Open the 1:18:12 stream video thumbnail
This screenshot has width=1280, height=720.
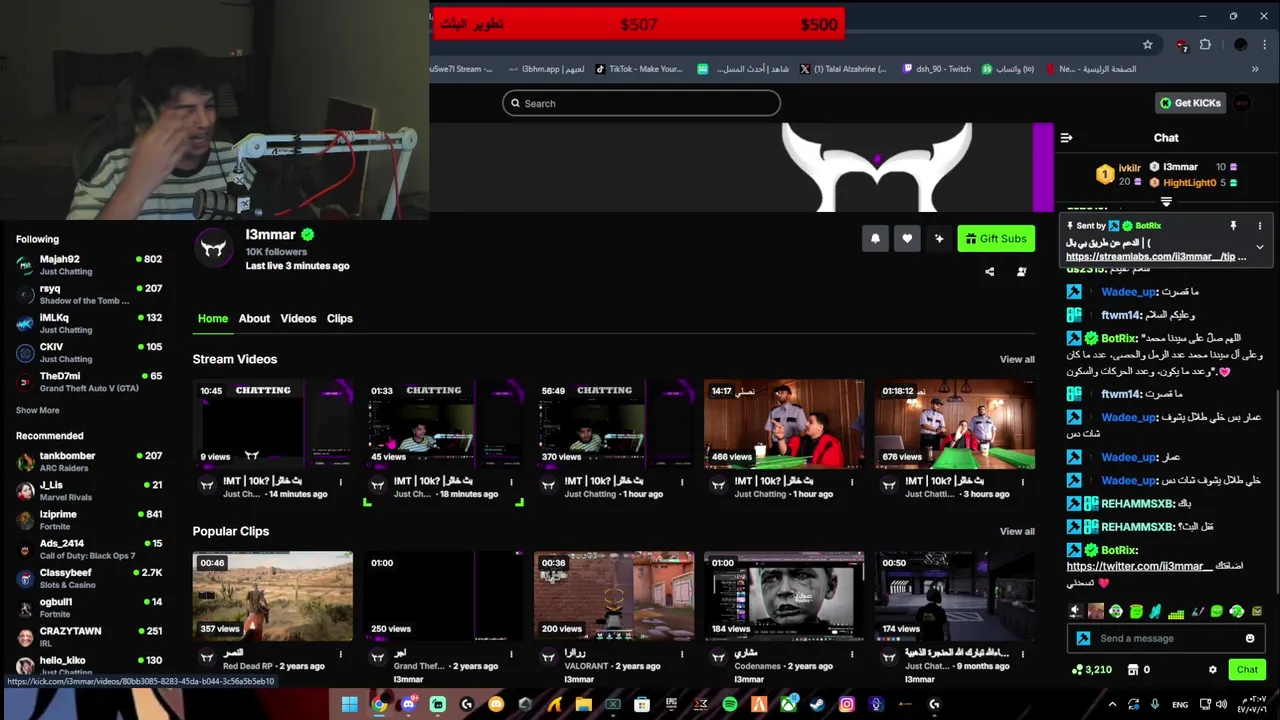tap(954, 423)
